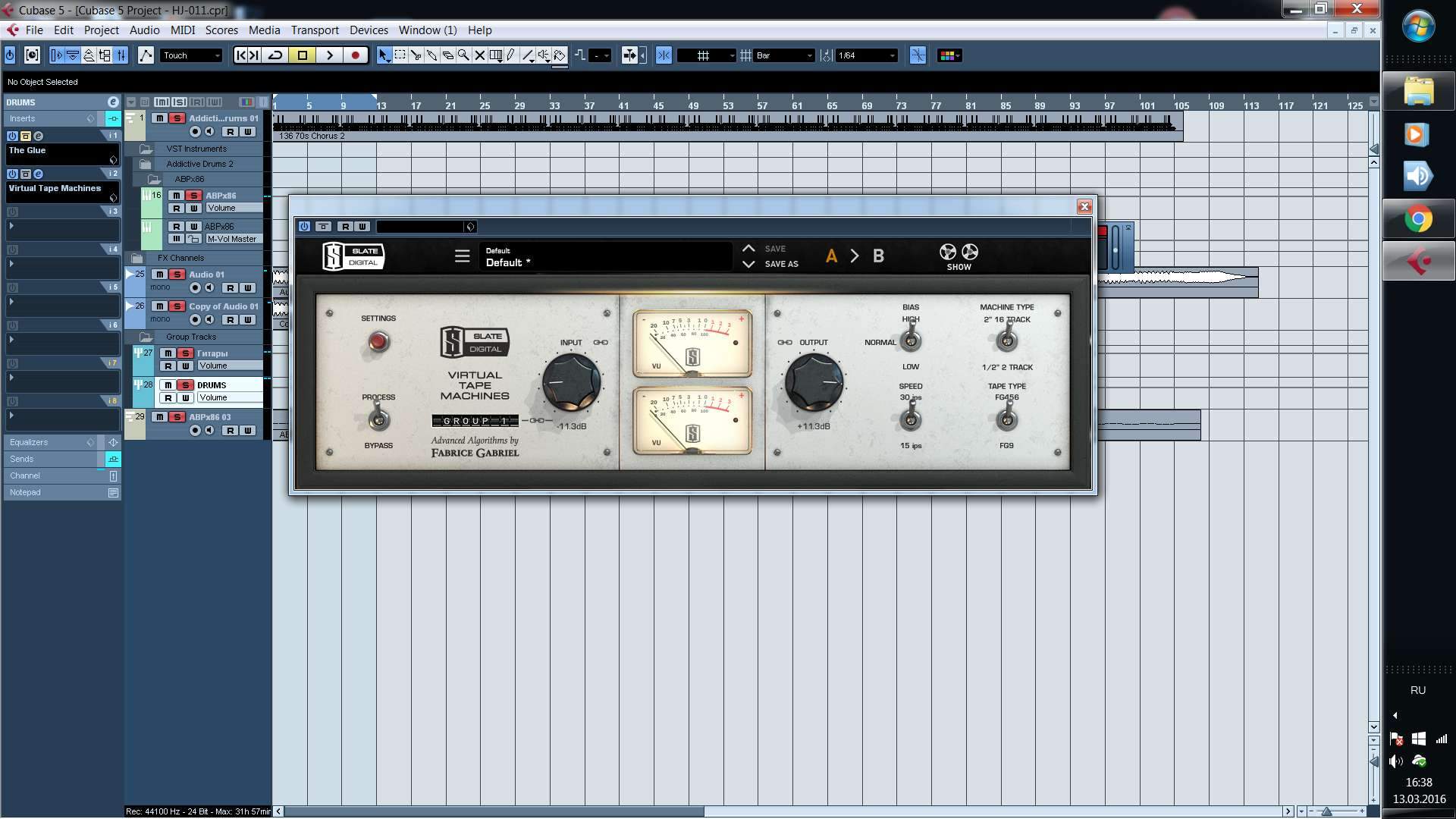Click the SHOW tape reels icon
This screenshot has height=819, width=1456.
click(959, 253)
